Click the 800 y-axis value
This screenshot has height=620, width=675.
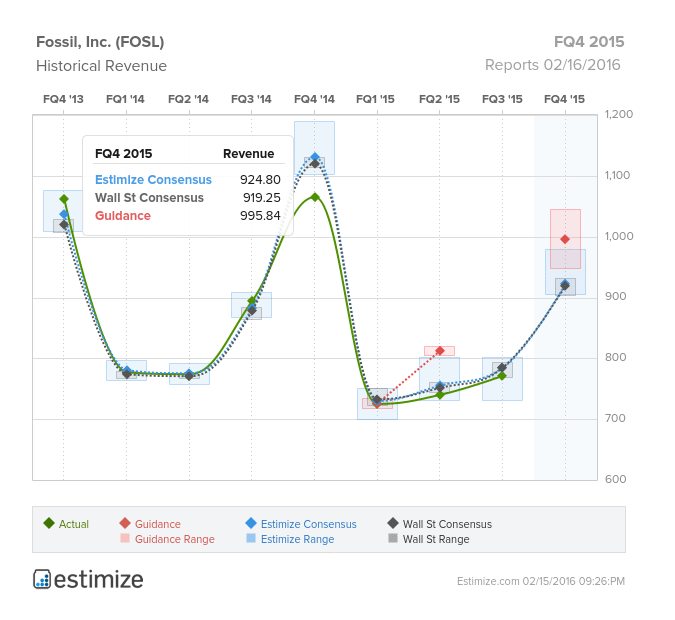point(615,357)
